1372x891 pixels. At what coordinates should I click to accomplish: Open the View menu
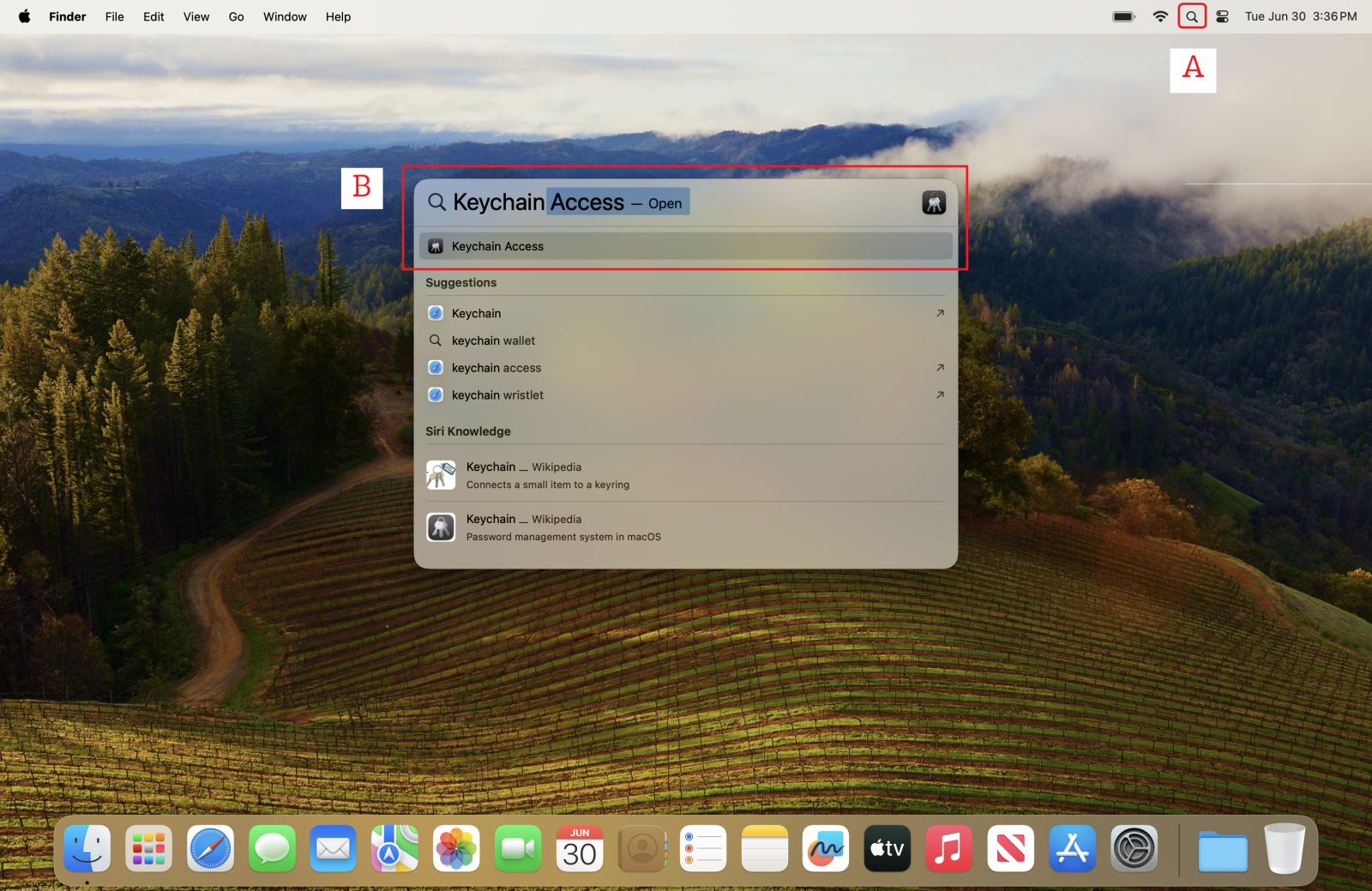pos(196,16)
